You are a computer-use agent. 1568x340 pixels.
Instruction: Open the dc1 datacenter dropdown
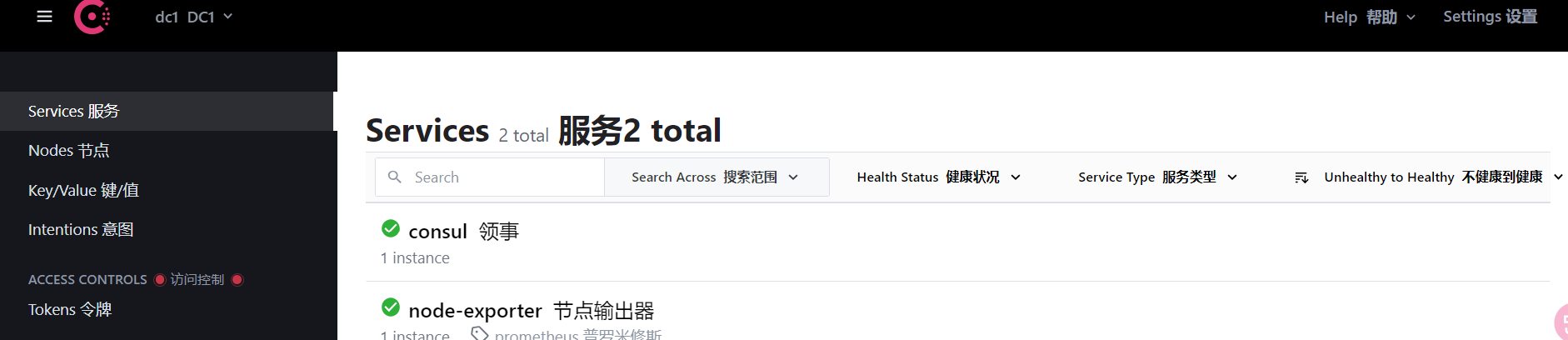(x=193, y=17)
